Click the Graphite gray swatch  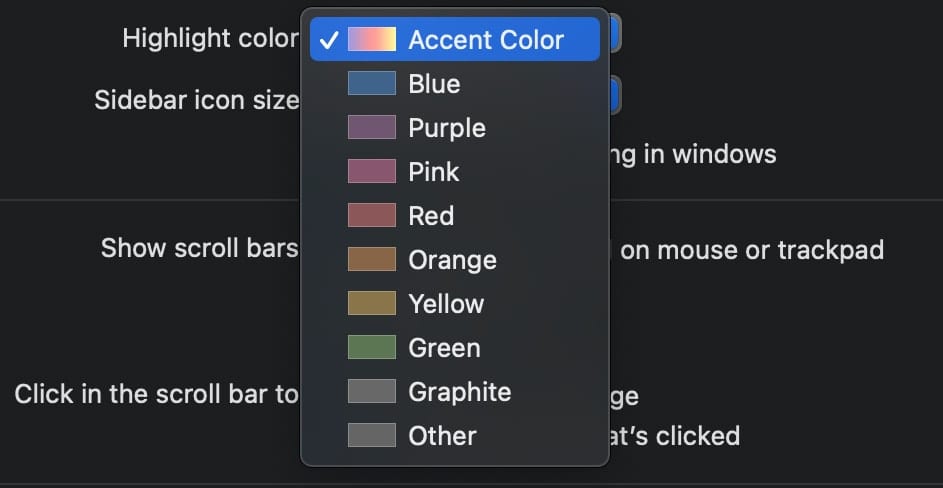[x=372, y=392]
